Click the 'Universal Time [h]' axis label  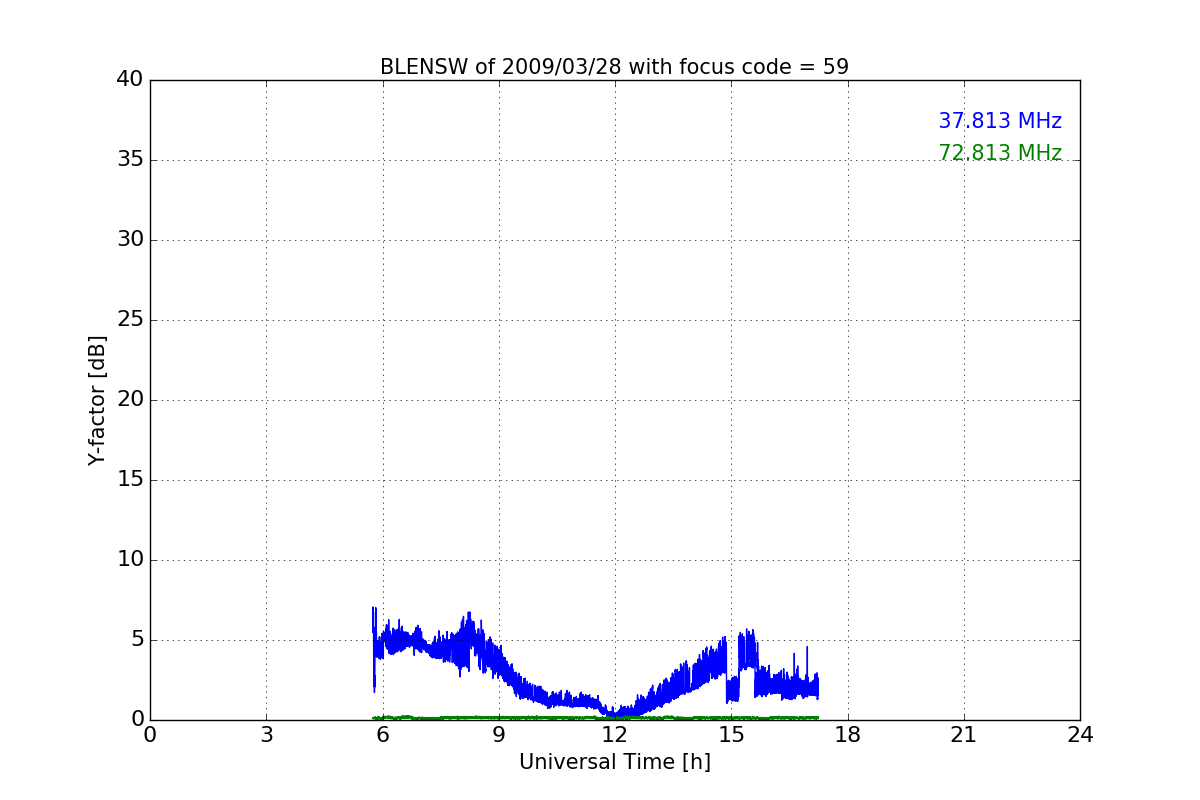pyautogui.click(x=615, y=762)
